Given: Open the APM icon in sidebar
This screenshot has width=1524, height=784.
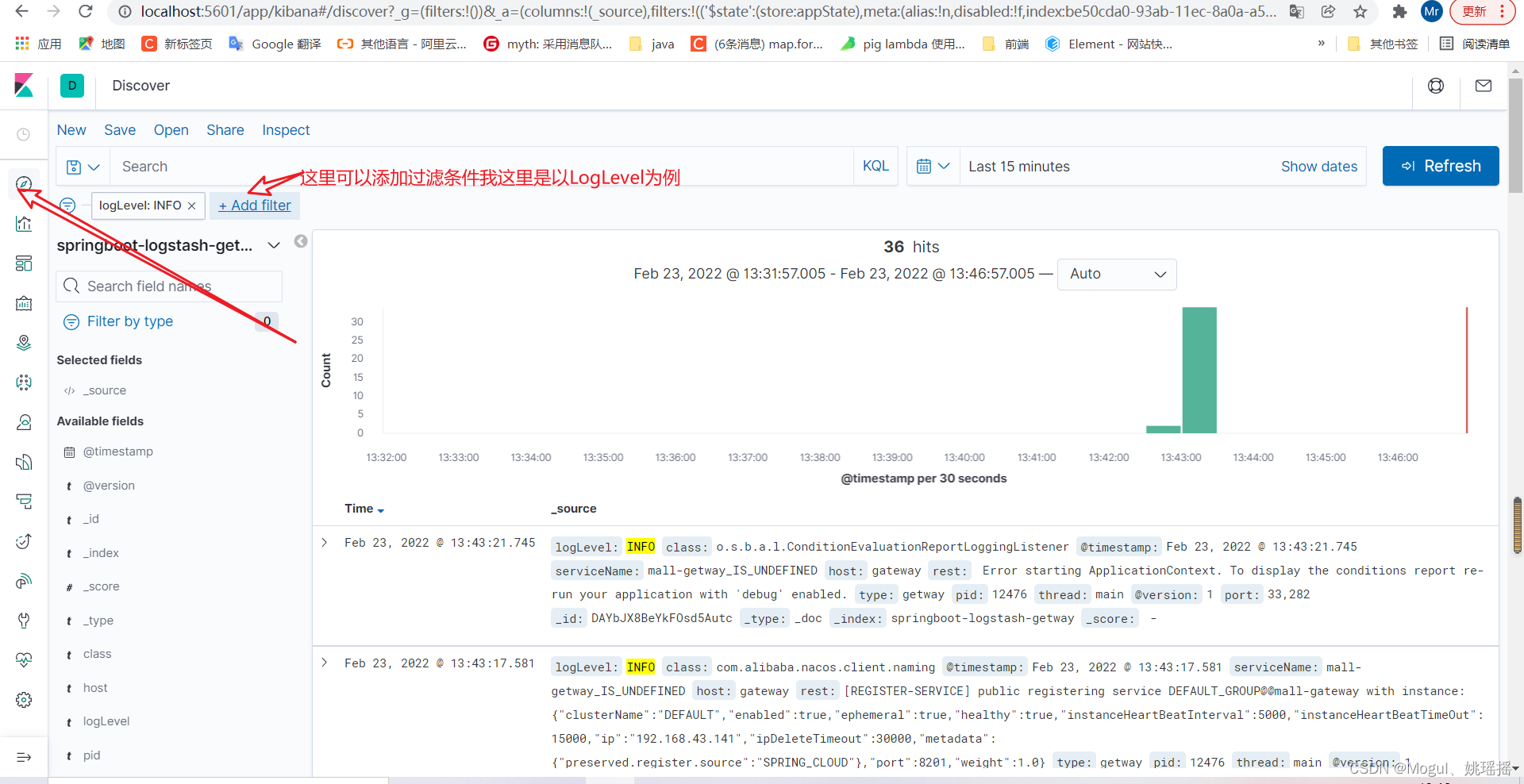Looking at the screenshot, I should pos(24,502).
